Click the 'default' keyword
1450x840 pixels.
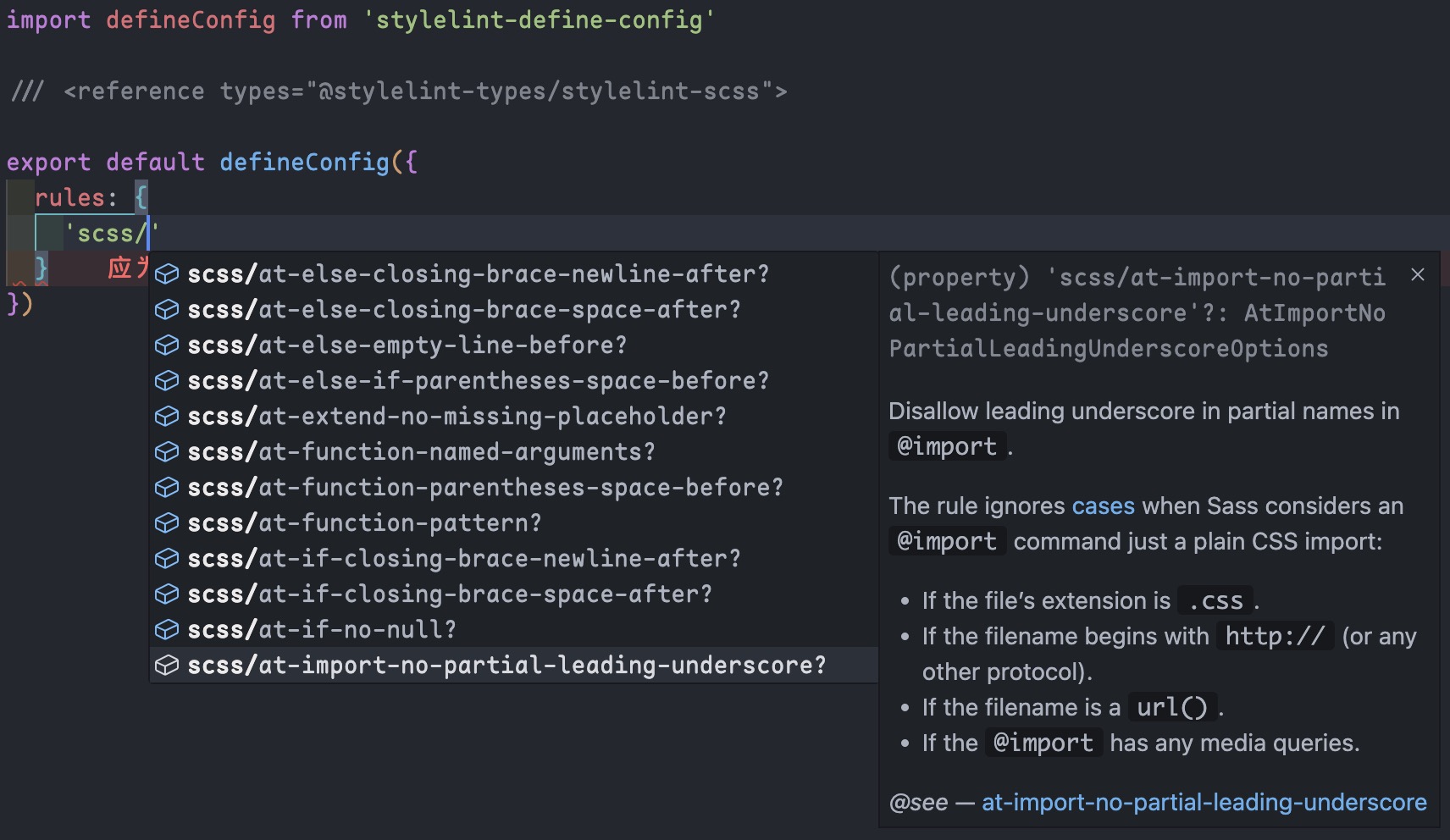point(155,162)
